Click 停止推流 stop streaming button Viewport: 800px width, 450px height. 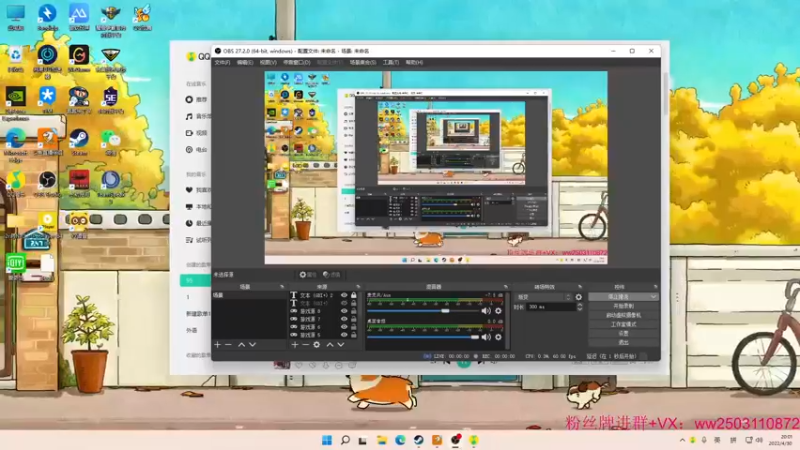pos(618,296)
